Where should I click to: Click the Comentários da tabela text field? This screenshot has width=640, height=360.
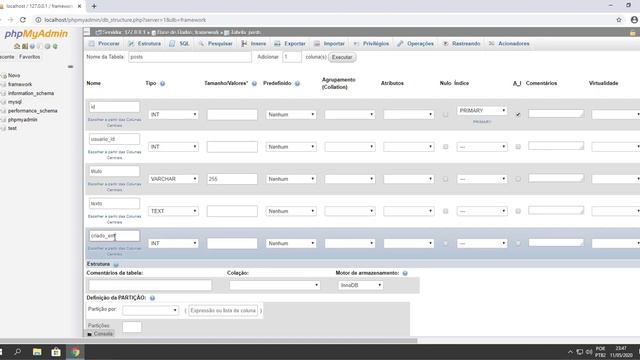click(x=150, y=285)
